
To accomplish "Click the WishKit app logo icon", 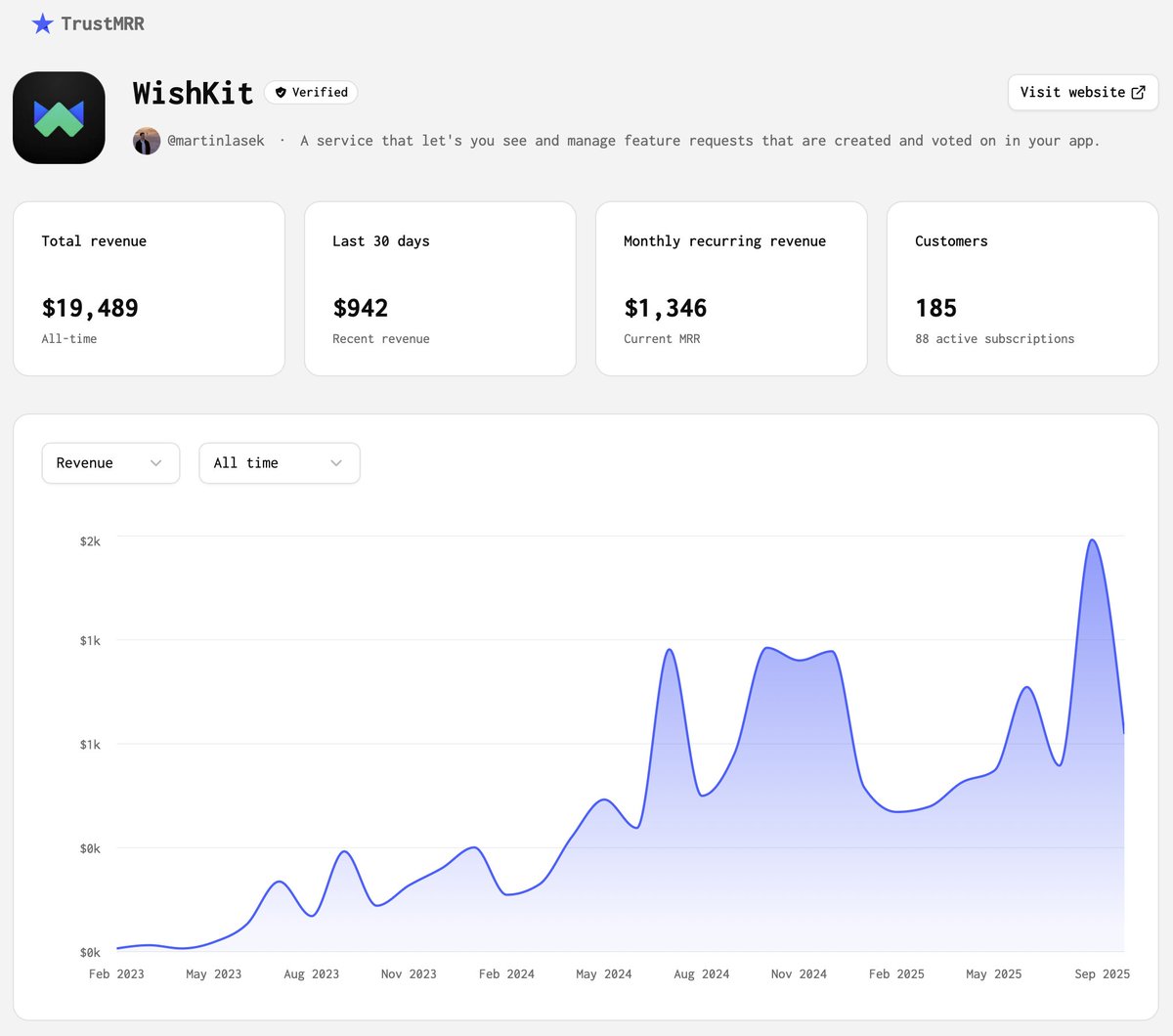I will click(59, 117).
